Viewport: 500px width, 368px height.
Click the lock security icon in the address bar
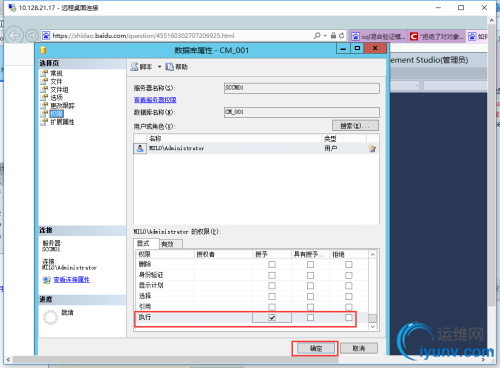click(x=333, y=35)
